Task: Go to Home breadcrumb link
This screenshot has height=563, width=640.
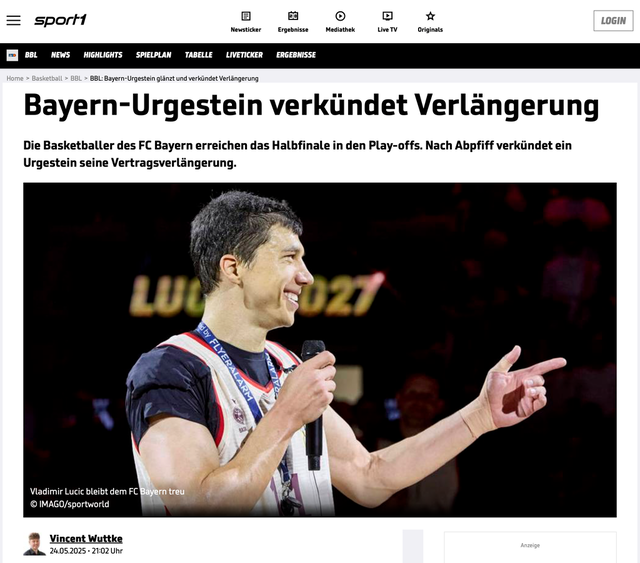Action: pyautogui.click(x=15, y=78)
